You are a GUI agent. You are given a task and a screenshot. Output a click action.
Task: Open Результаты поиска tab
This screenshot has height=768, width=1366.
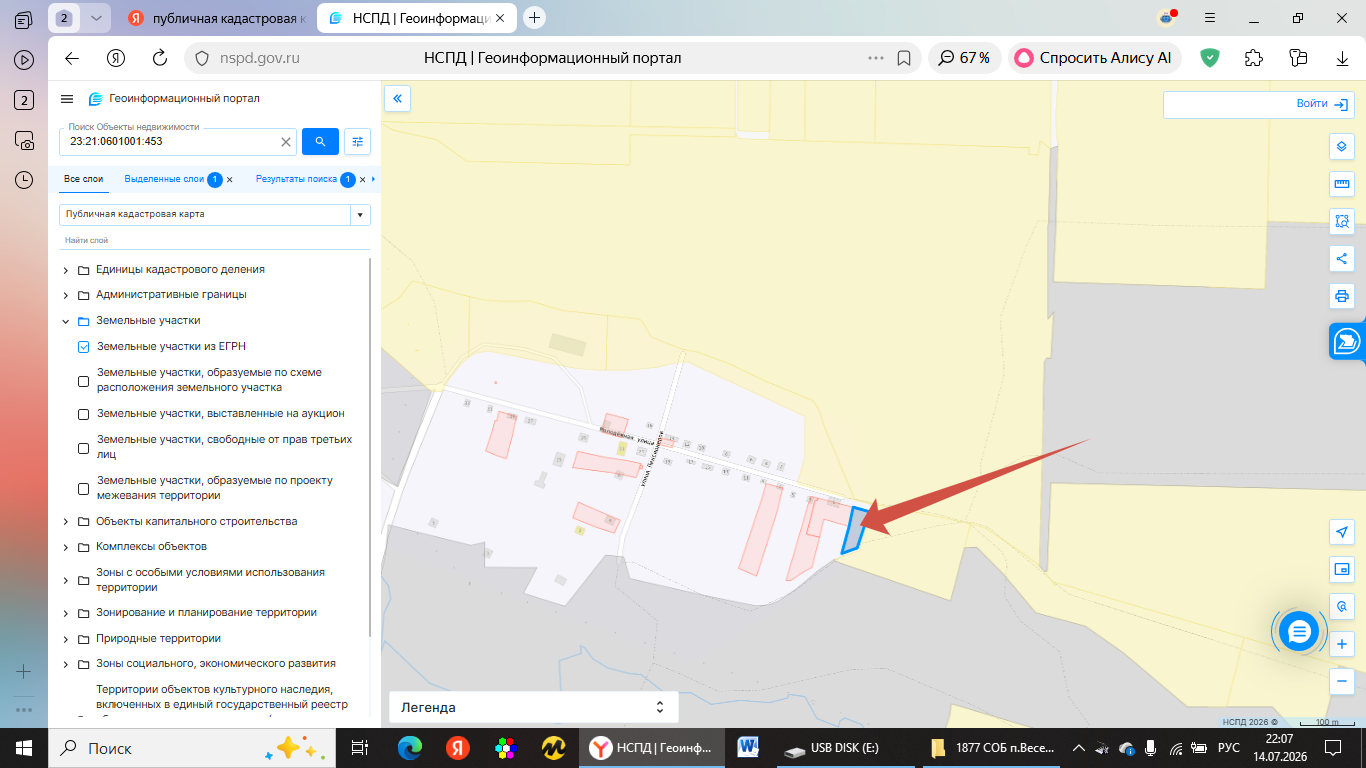click(x=296, y=179)
